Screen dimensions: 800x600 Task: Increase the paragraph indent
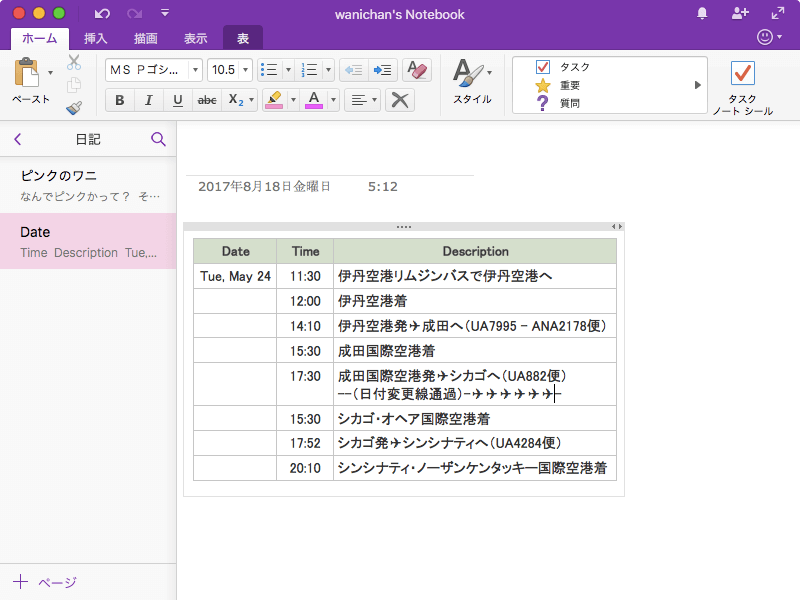382,70
